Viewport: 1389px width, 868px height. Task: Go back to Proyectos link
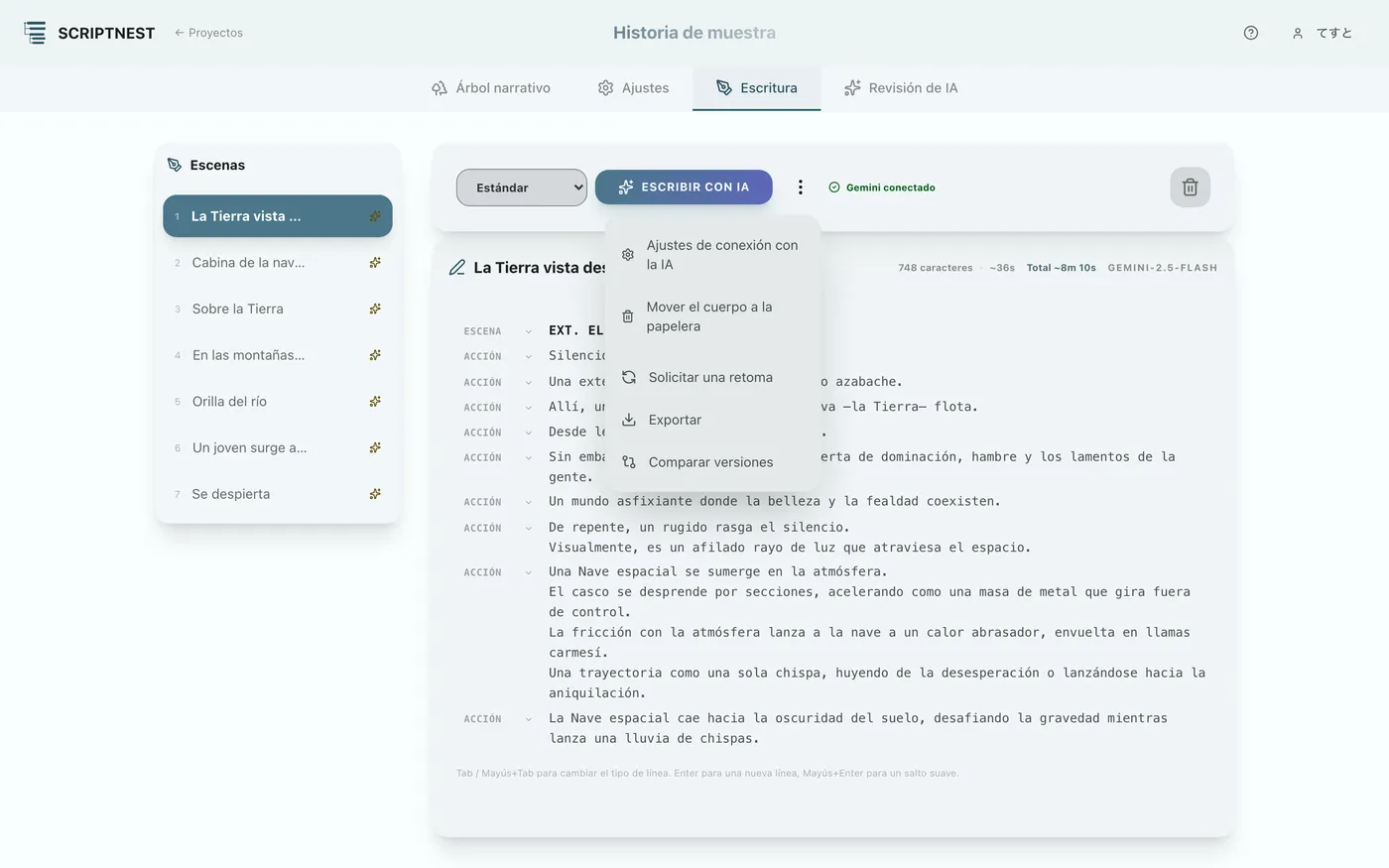coord(208,33)
